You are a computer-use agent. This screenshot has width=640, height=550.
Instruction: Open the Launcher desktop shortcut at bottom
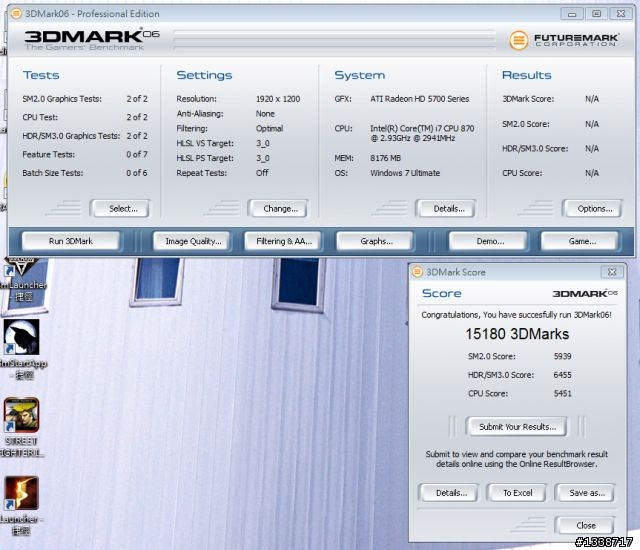(x=21, y=493)
